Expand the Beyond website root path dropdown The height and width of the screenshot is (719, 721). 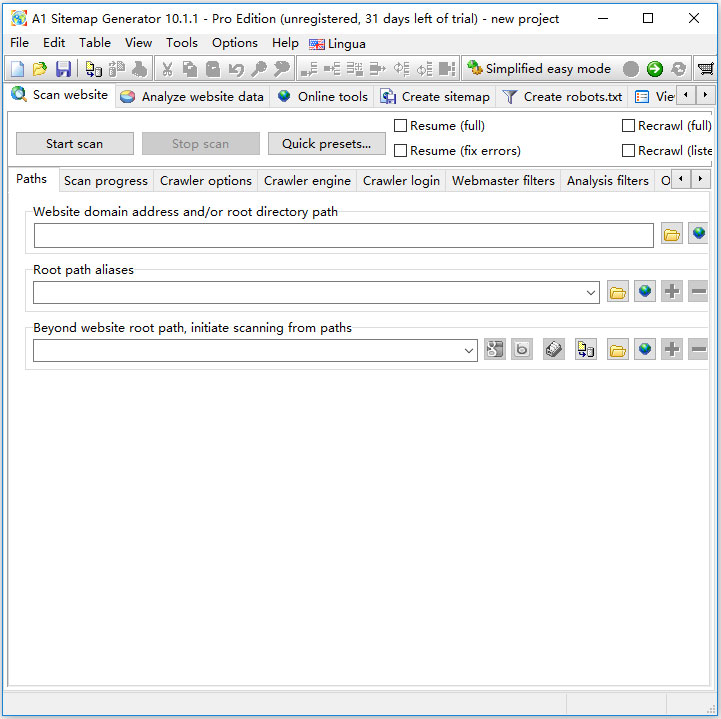pyautogui.click(x=469, y=351)
